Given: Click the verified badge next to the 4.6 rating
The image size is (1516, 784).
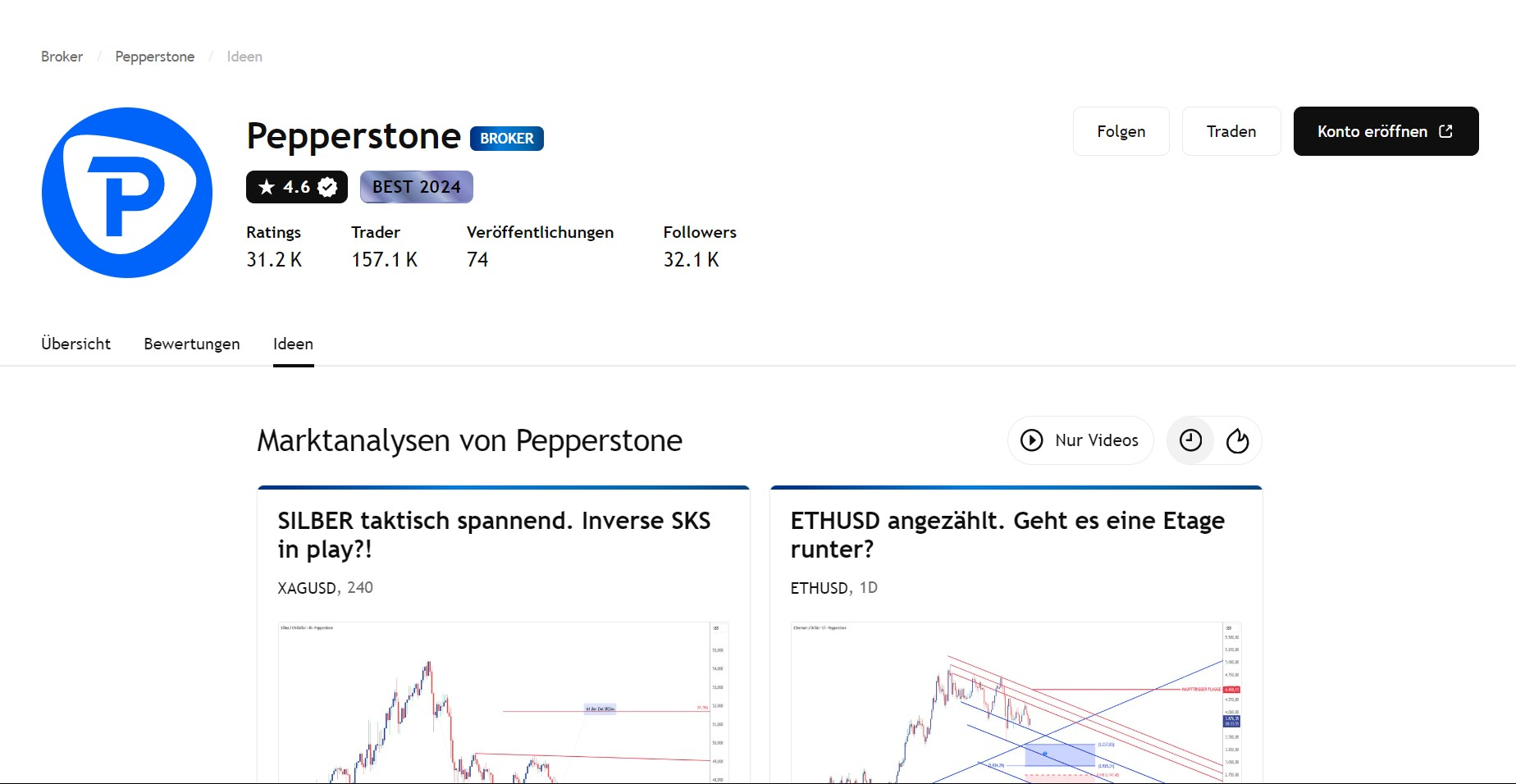Looking at the screenshot, I should tap(326, 187).
